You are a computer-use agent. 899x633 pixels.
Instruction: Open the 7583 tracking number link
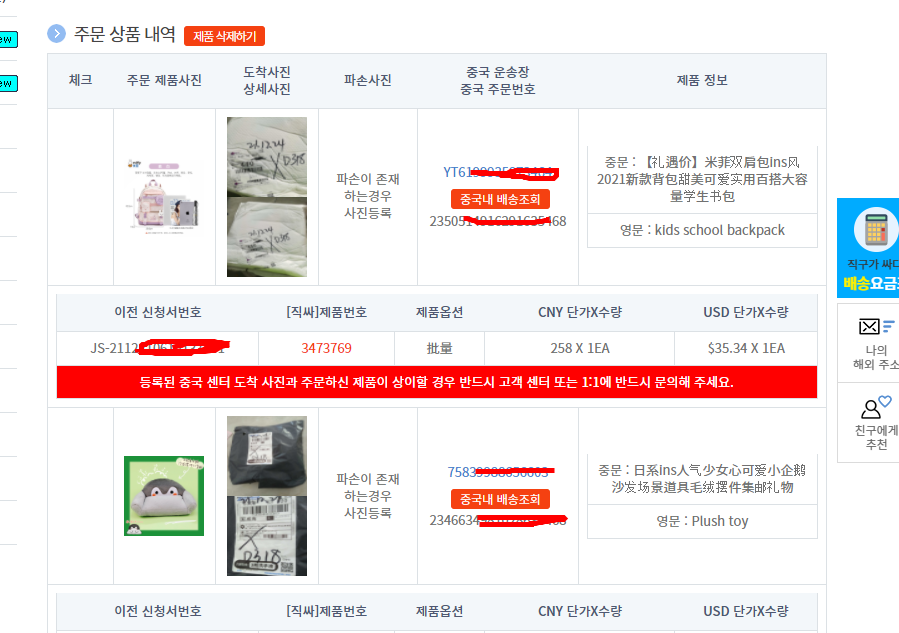(499, 472)
